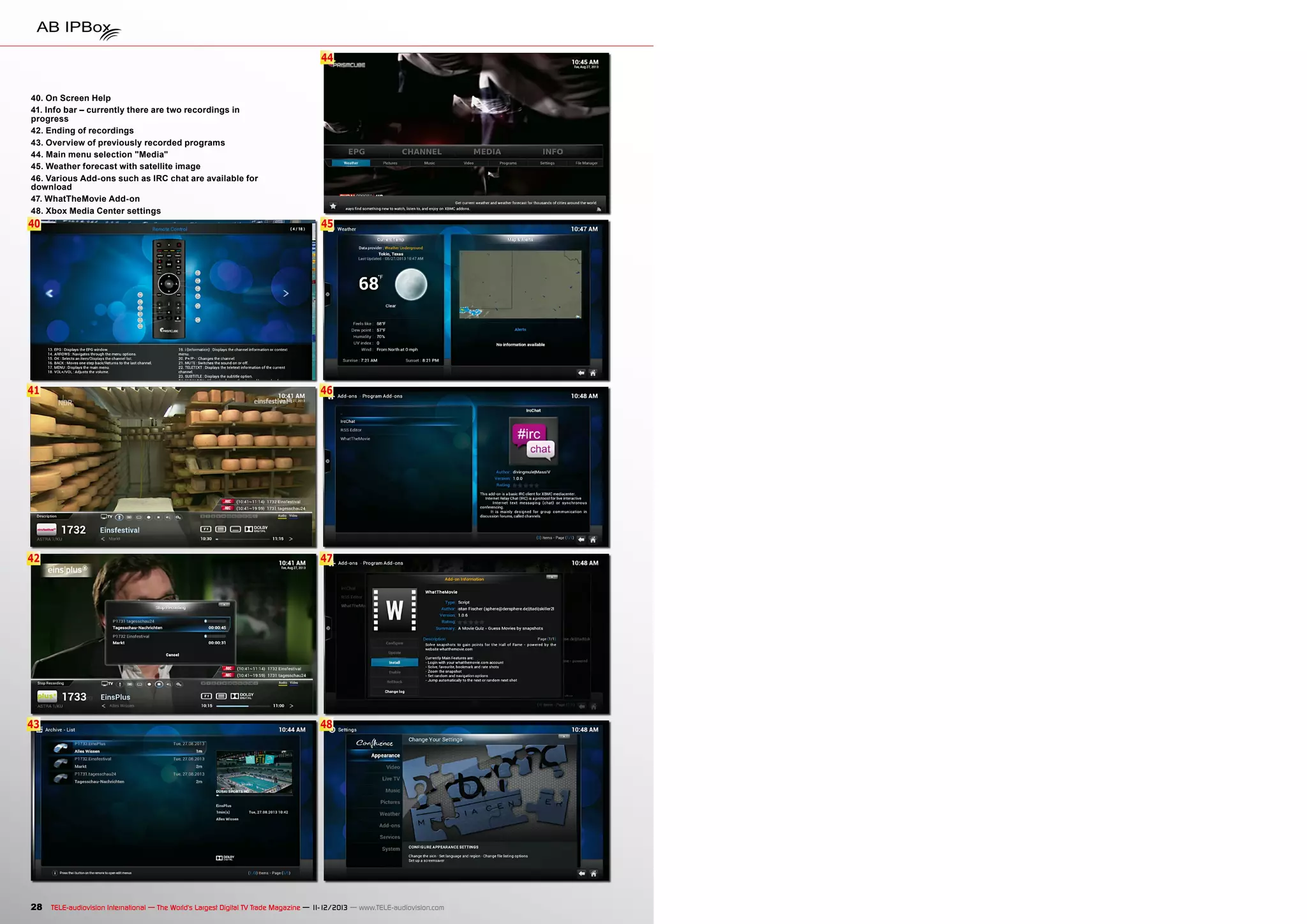The height and width of the screenshot is (924, 1307).
Task: Click the Change log button in add-on dialog
Action: [394, 692]
